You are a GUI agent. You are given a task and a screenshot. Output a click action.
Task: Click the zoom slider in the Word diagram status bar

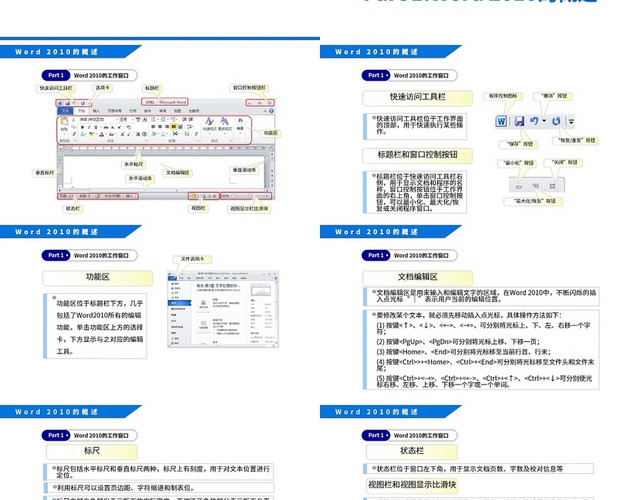click(250, 196)
